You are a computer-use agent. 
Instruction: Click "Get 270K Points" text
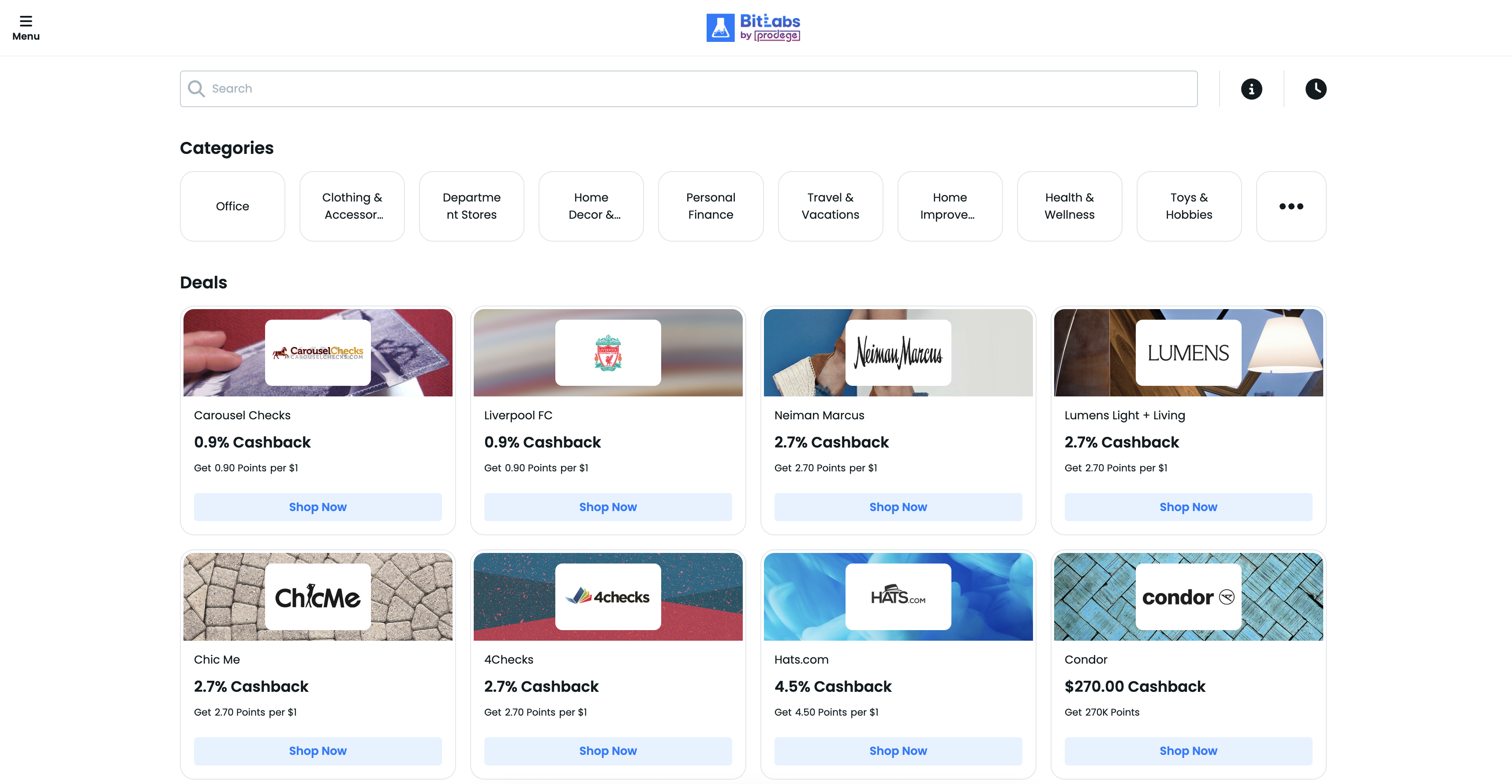[1102, 712]
